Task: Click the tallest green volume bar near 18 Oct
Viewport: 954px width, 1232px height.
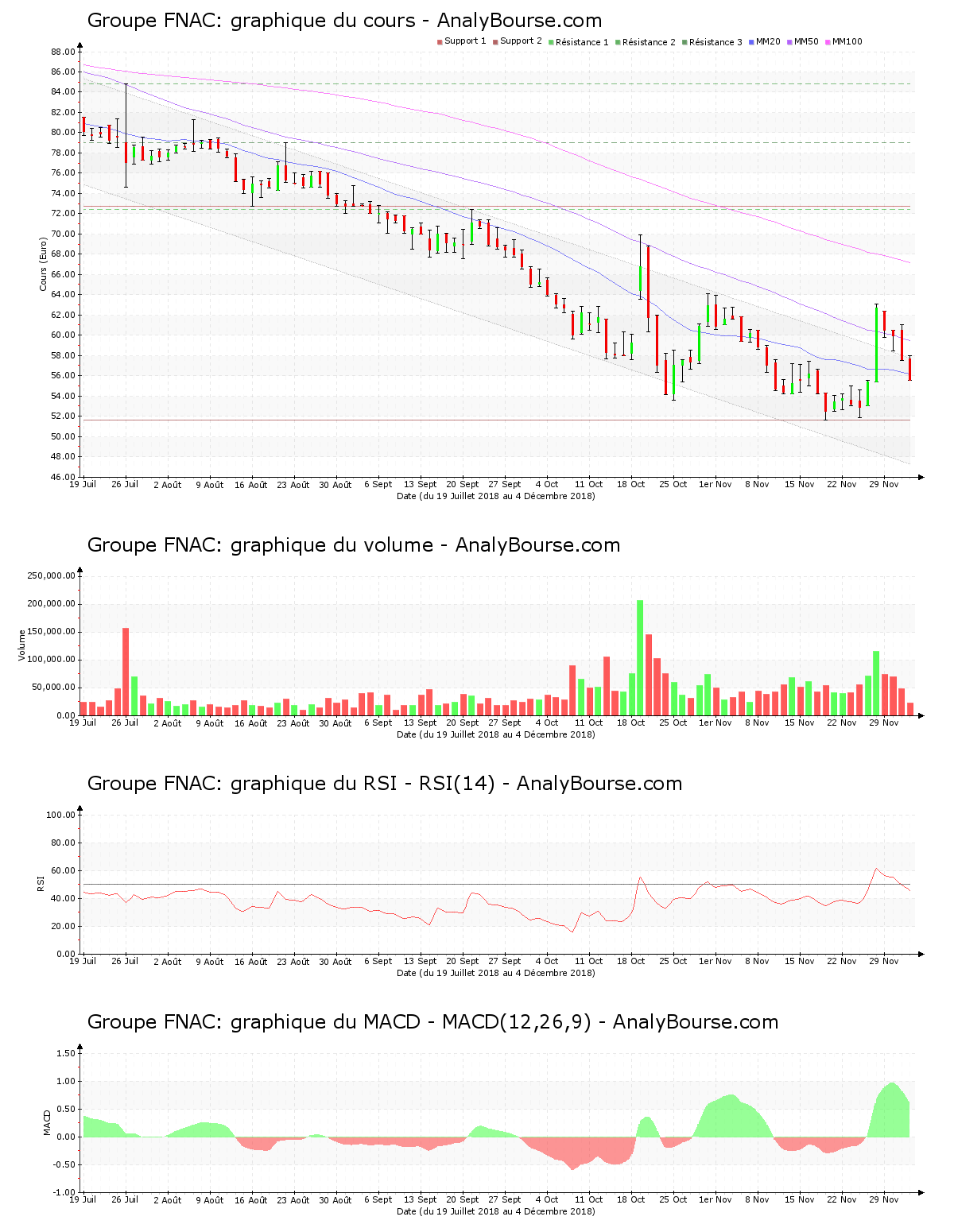Action: (640, 658)
